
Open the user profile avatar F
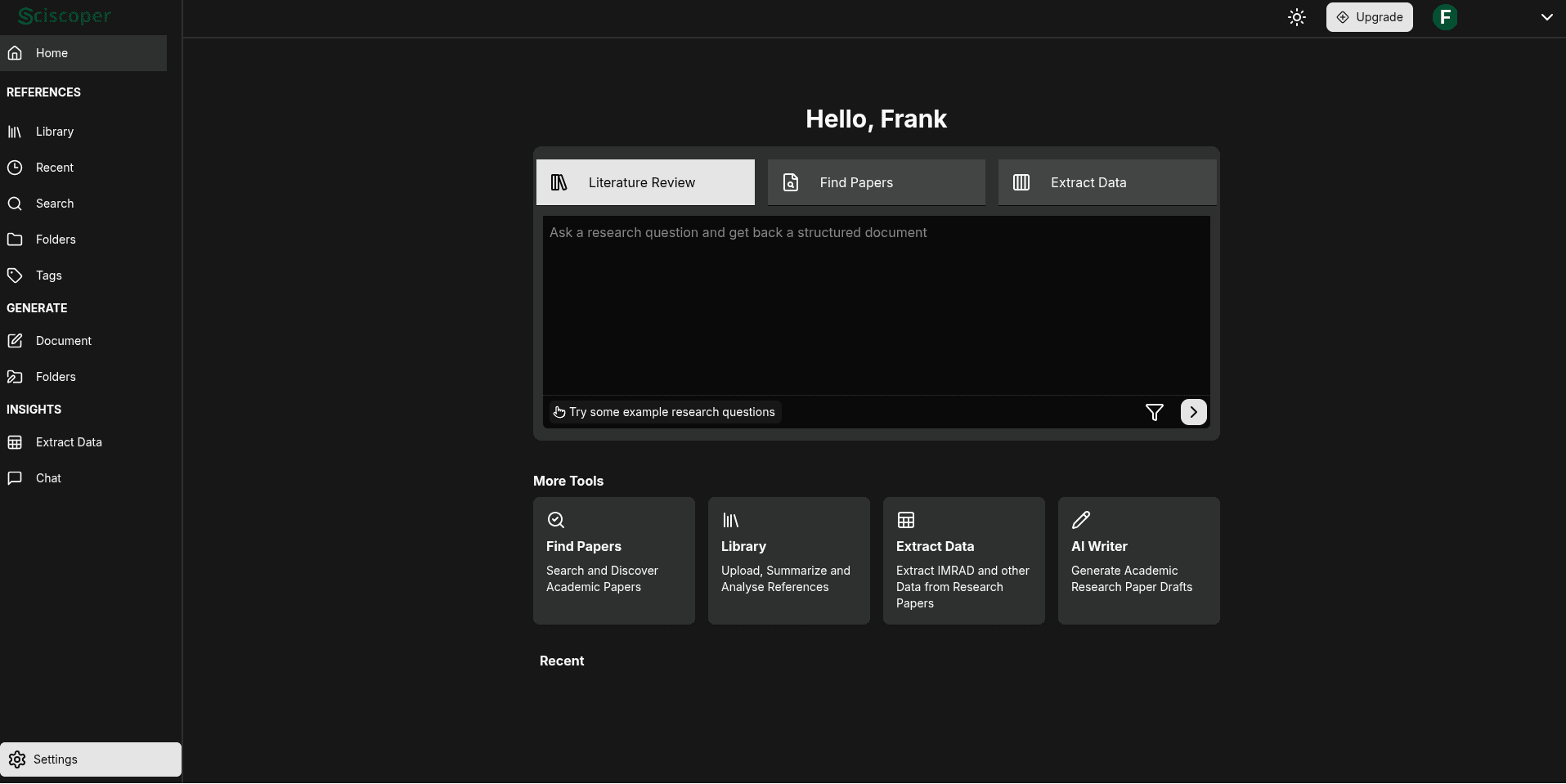point(1445,17)
